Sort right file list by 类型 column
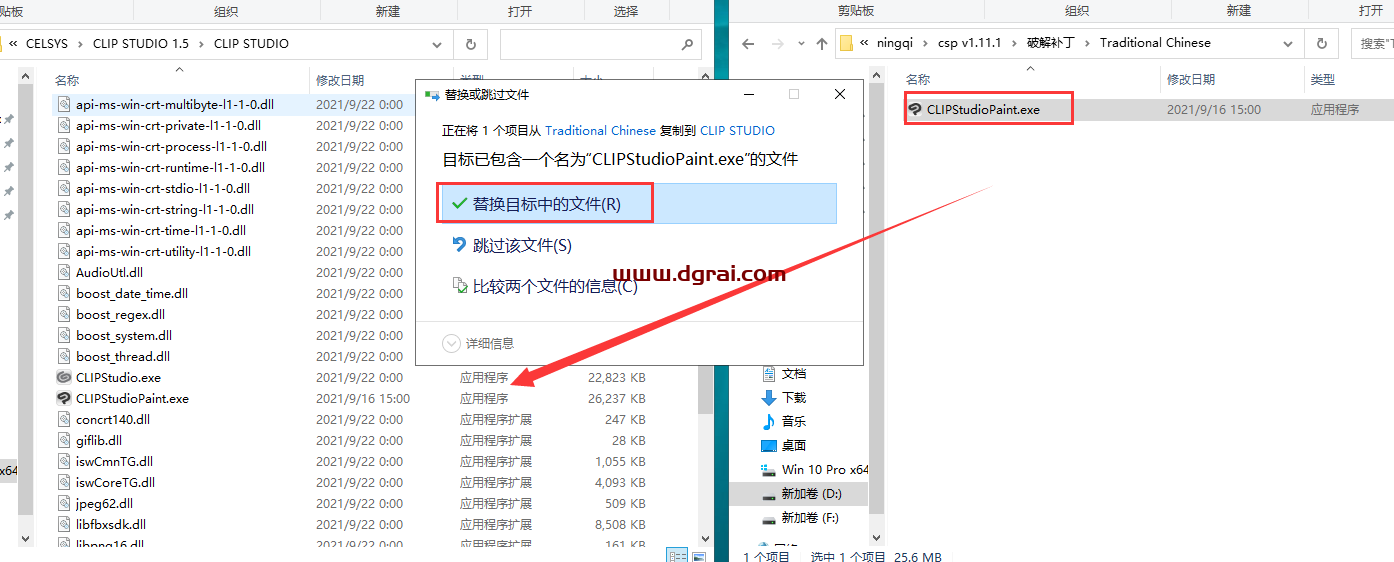1394x562 pixels. pos(1323,79)
